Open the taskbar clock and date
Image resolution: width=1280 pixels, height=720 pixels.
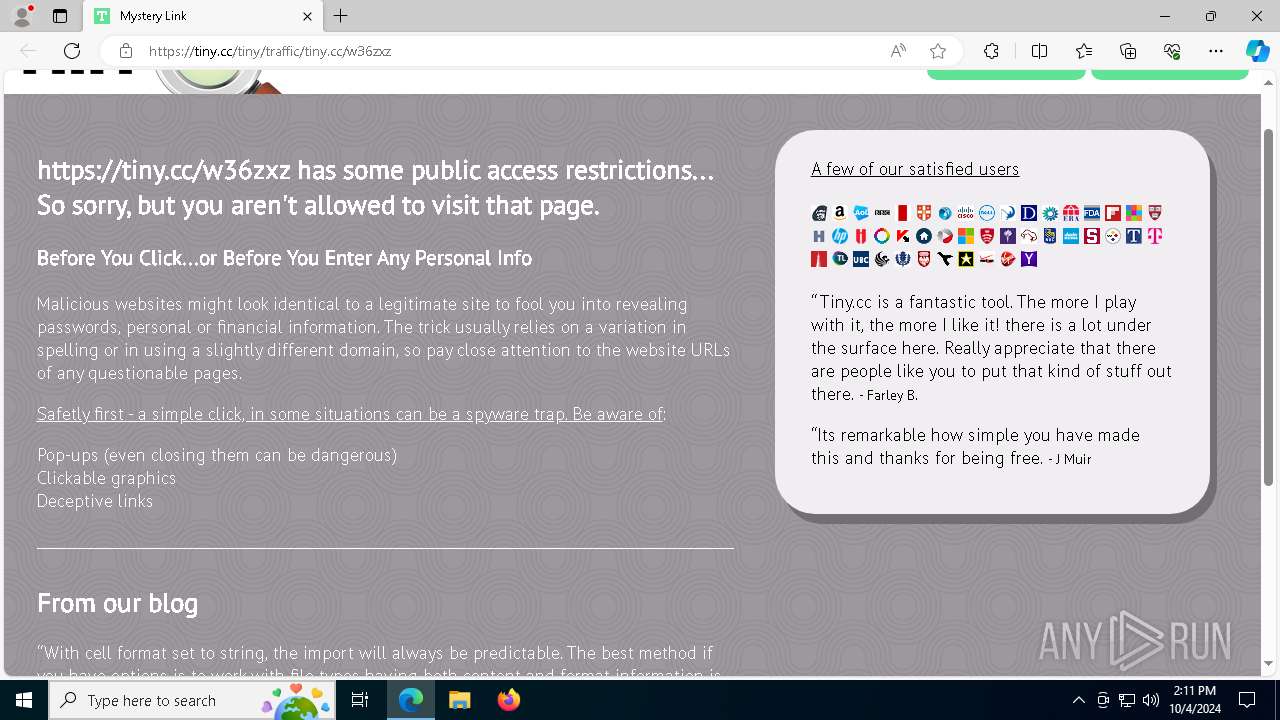point(1194,700)
